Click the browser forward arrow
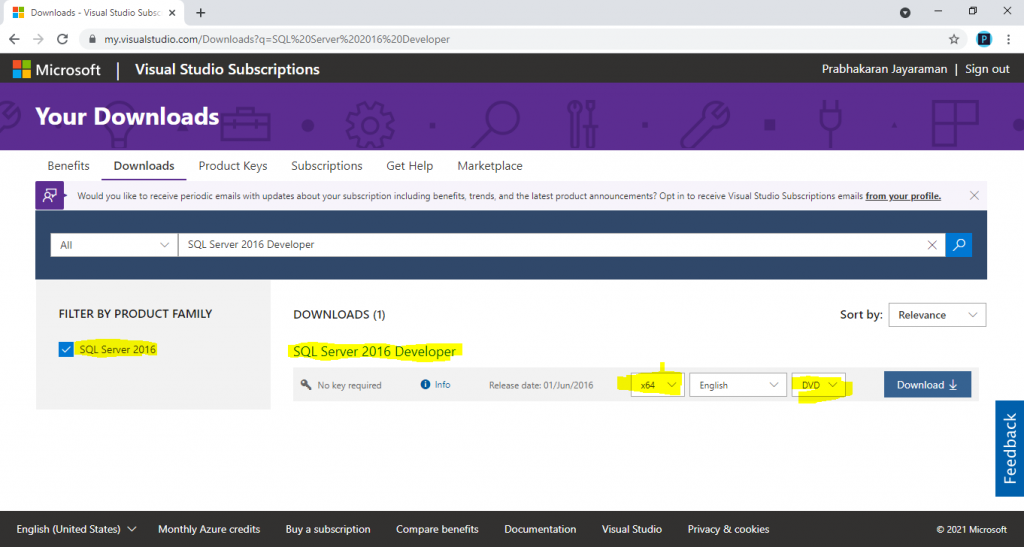 coord(39,39)
